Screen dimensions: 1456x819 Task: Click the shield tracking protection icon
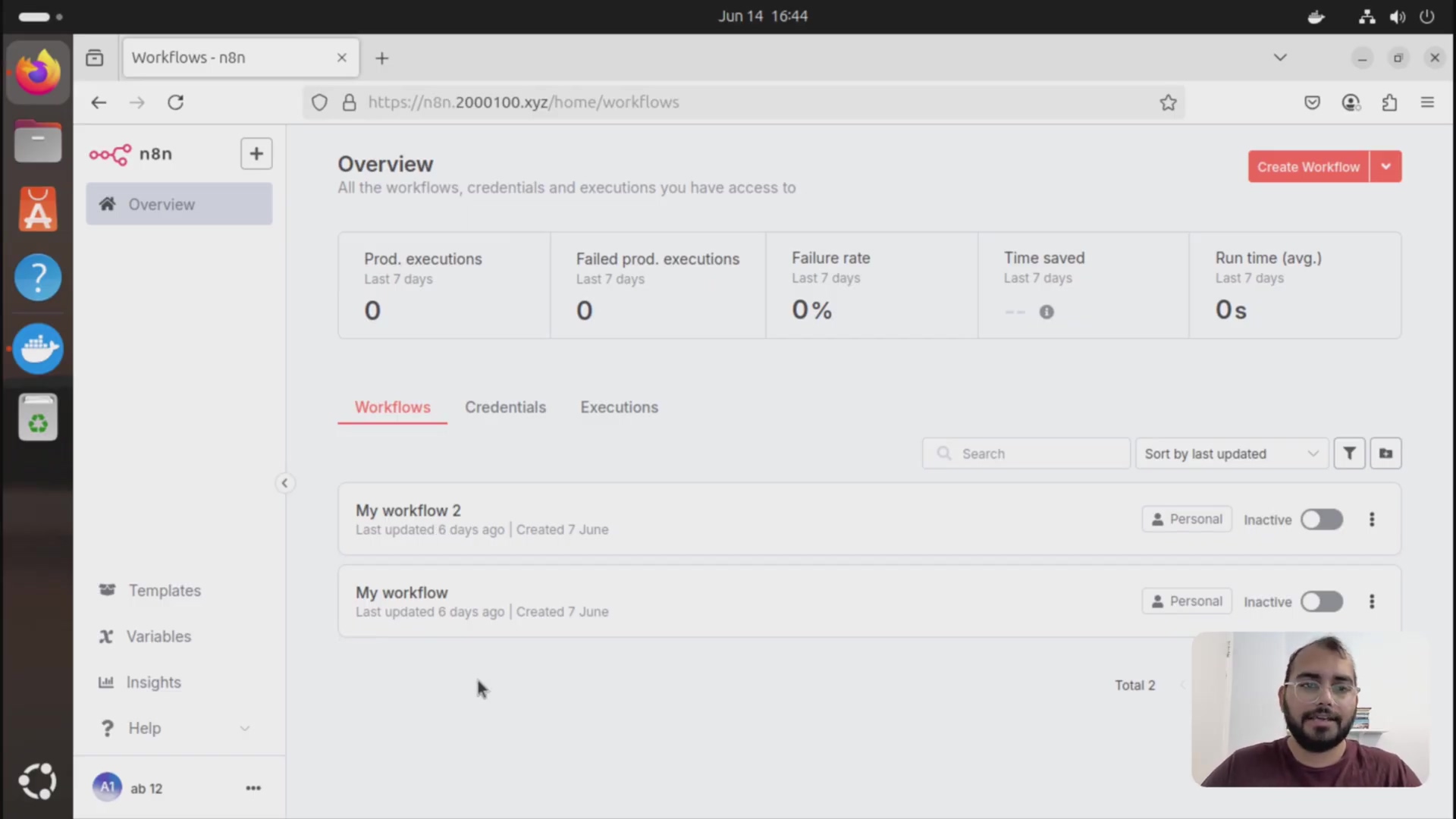[319, 102]
